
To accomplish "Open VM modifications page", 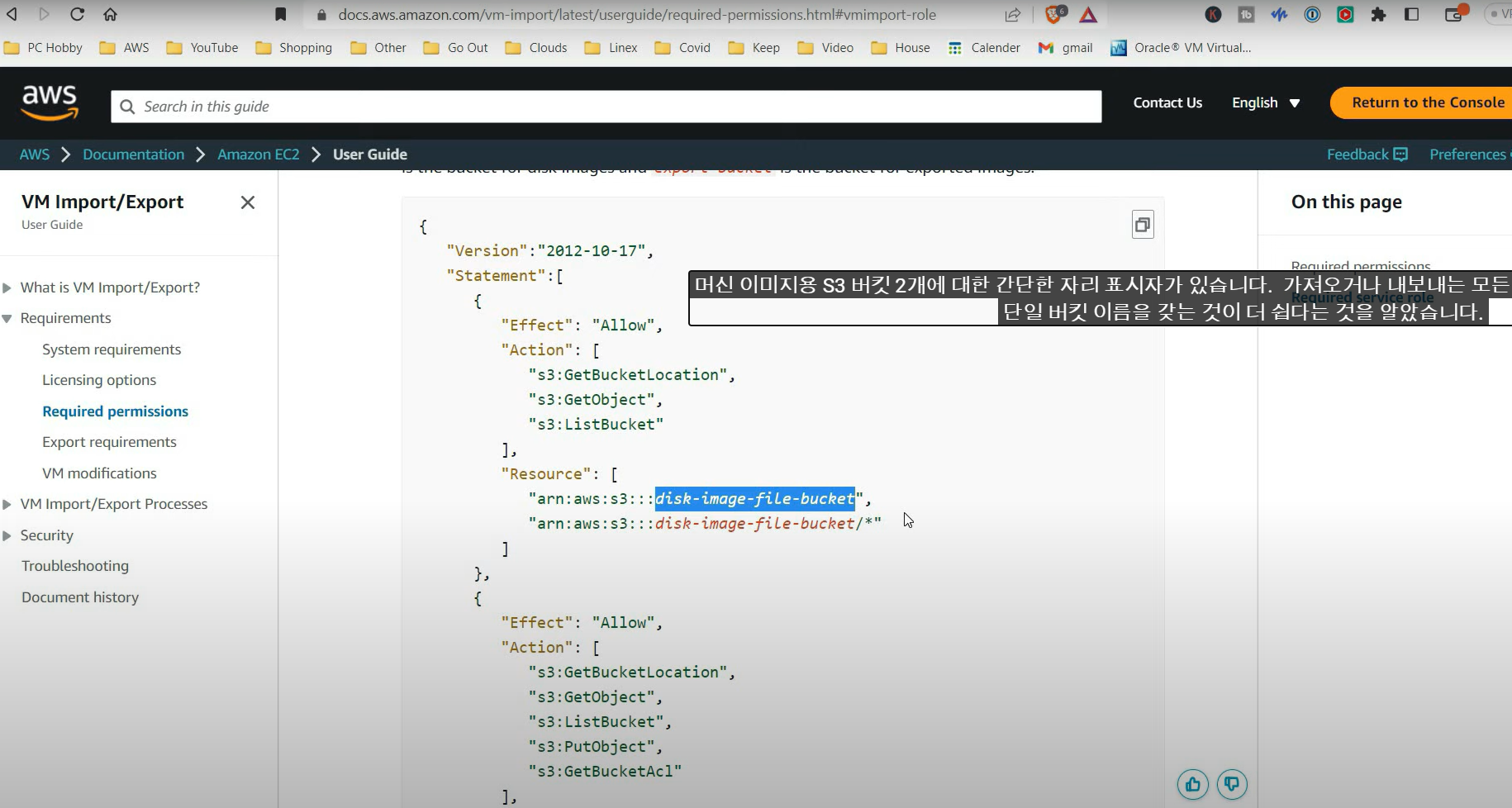I will (99, 473).
